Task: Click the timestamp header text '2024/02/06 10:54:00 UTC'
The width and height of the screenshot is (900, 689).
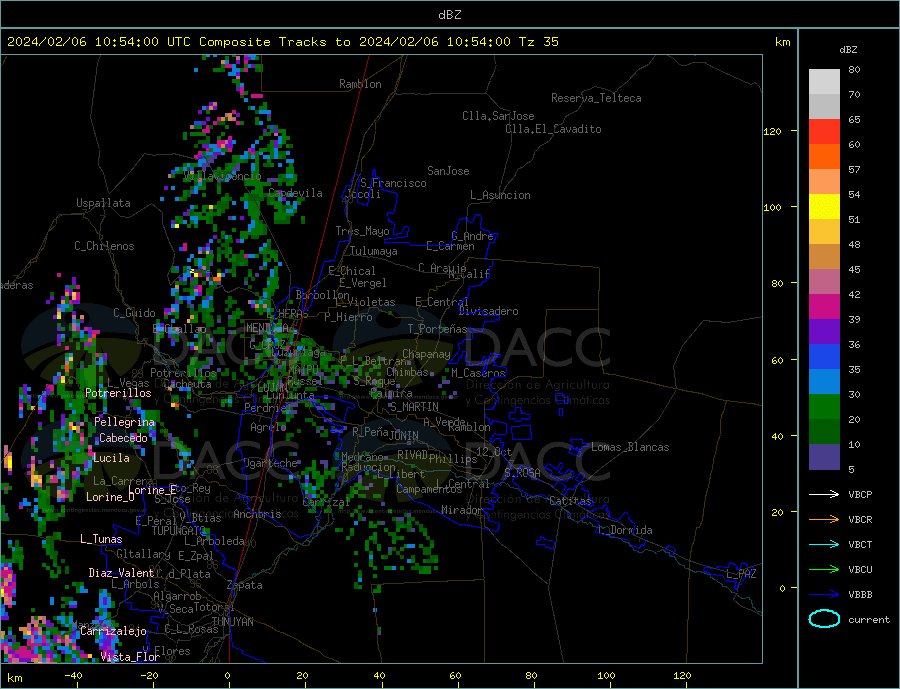Action: point(99,42)
